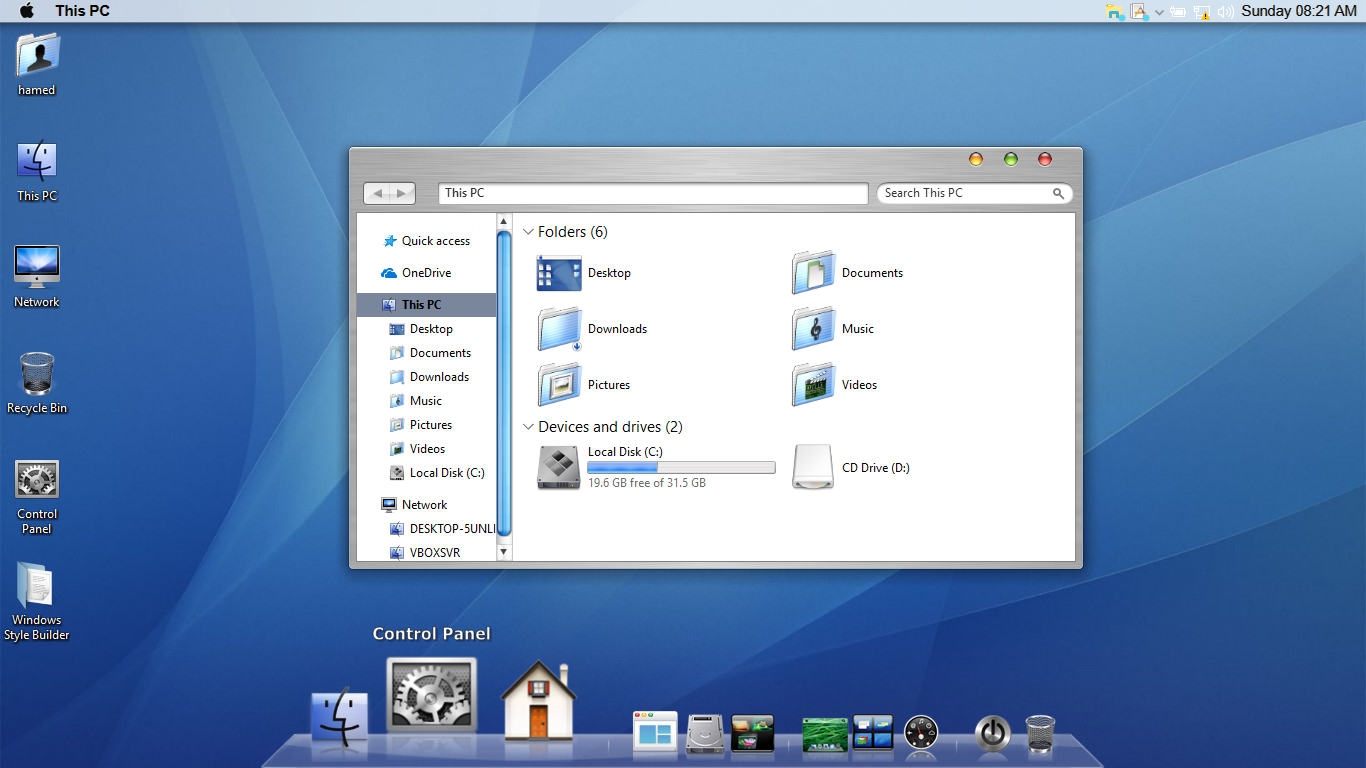
Task: Click the back navigation arrow
Action: tap(378, 194)
